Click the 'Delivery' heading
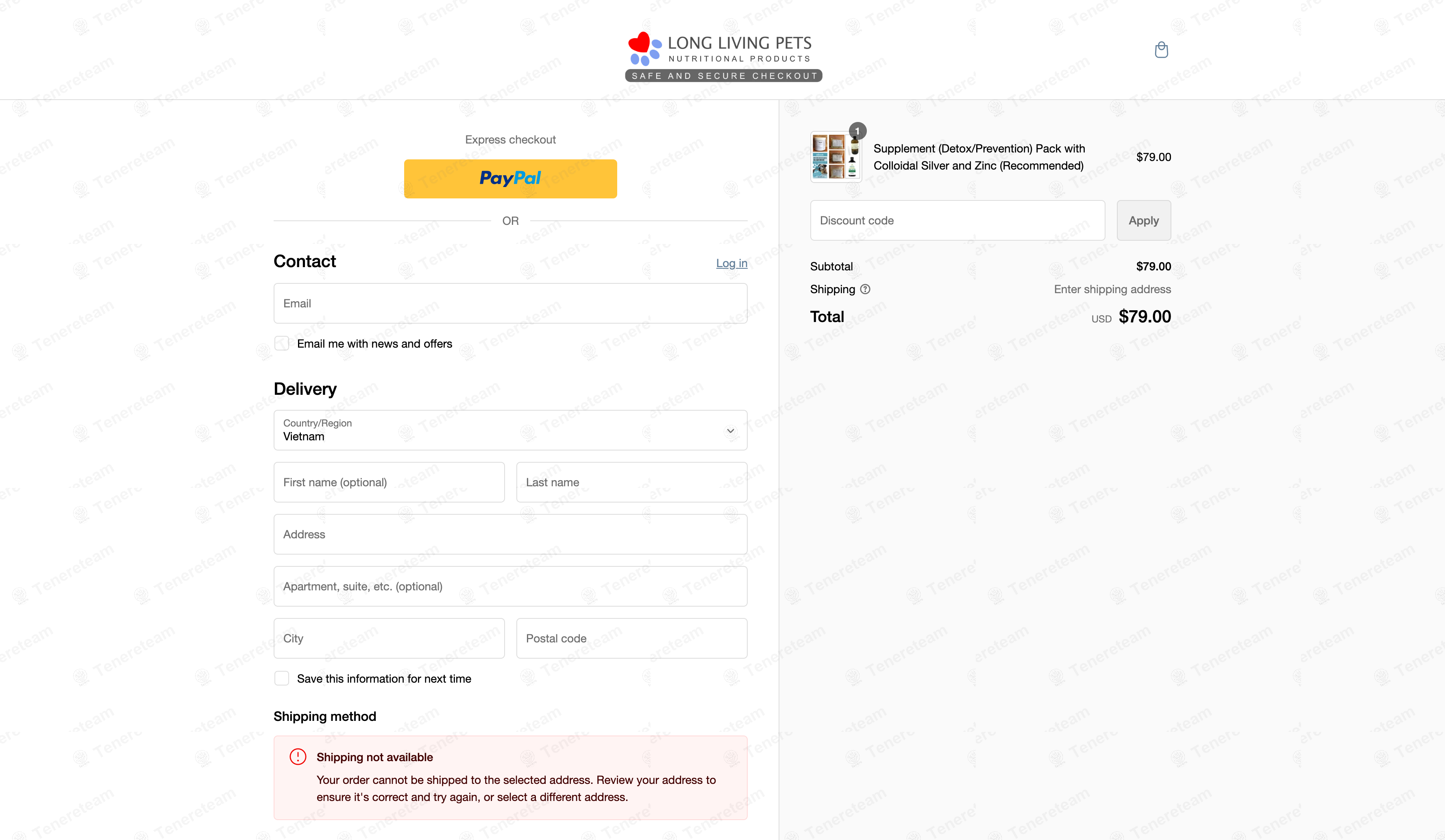 pyautogui.click(x=305, y=390)
